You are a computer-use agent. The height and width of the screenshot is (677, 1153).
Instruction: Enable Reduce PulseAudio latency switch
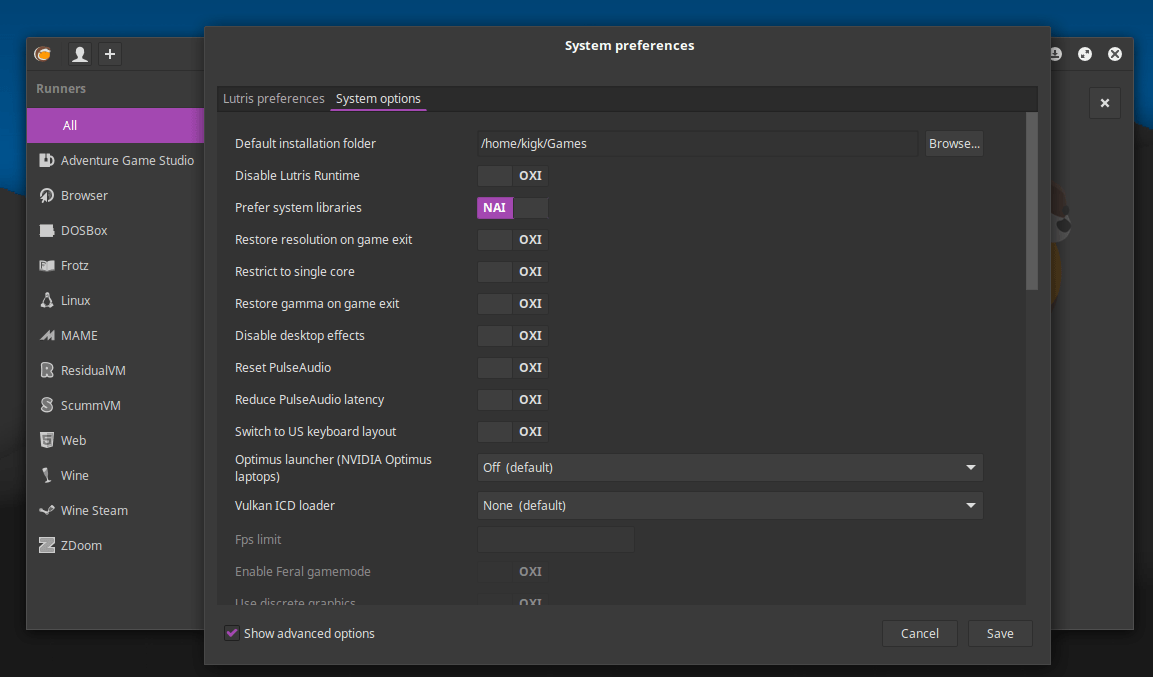tap(513, 399)
